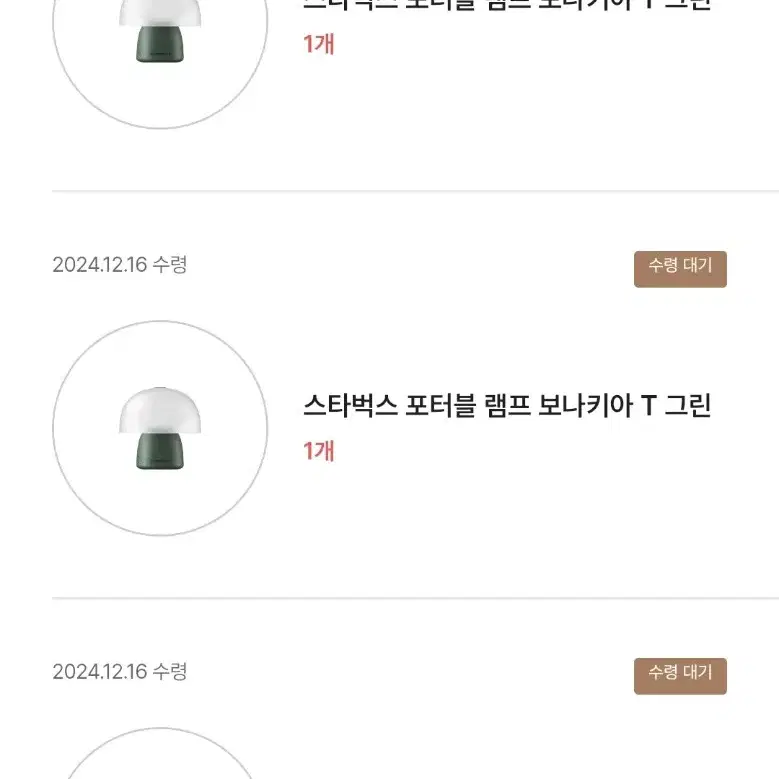This screenshot has height=779, width=779.
Task: Click the word 그린 in the middle product title
Action: pyautogui.click(x=688, y=405)
